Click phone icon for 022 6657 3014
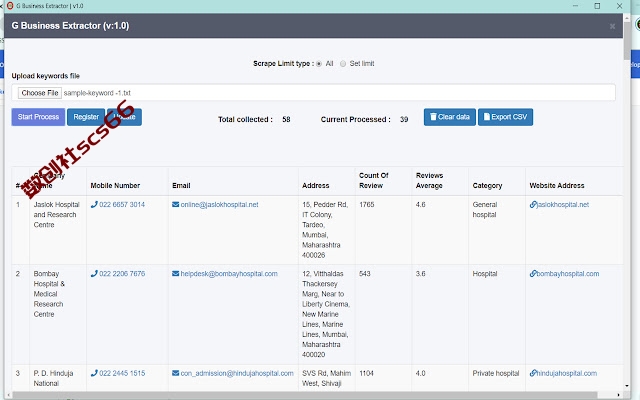The height and width of the screenshot is (400, 640). pos(94,204)
